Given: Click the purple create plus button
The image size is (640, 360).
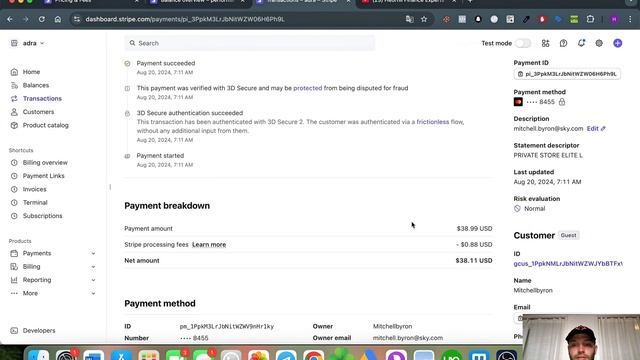Looking at the screenshot, I should click(618, 43).
